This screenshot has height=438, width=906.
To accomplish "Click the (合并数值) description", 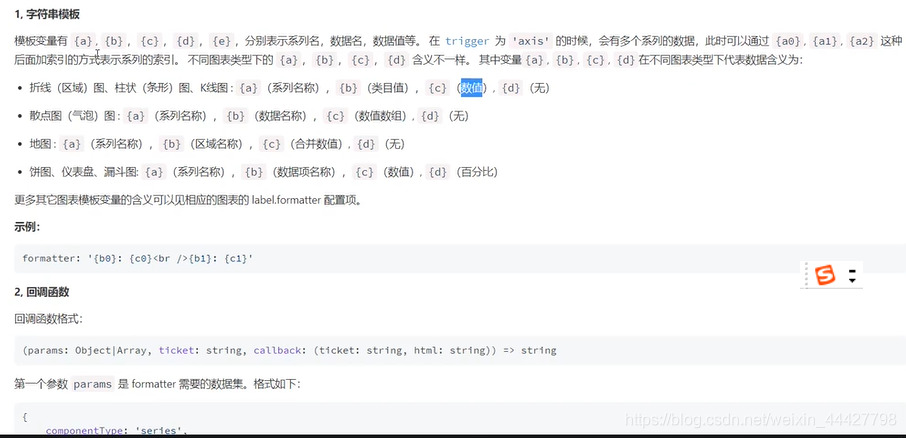I will [x=317, y=144].
